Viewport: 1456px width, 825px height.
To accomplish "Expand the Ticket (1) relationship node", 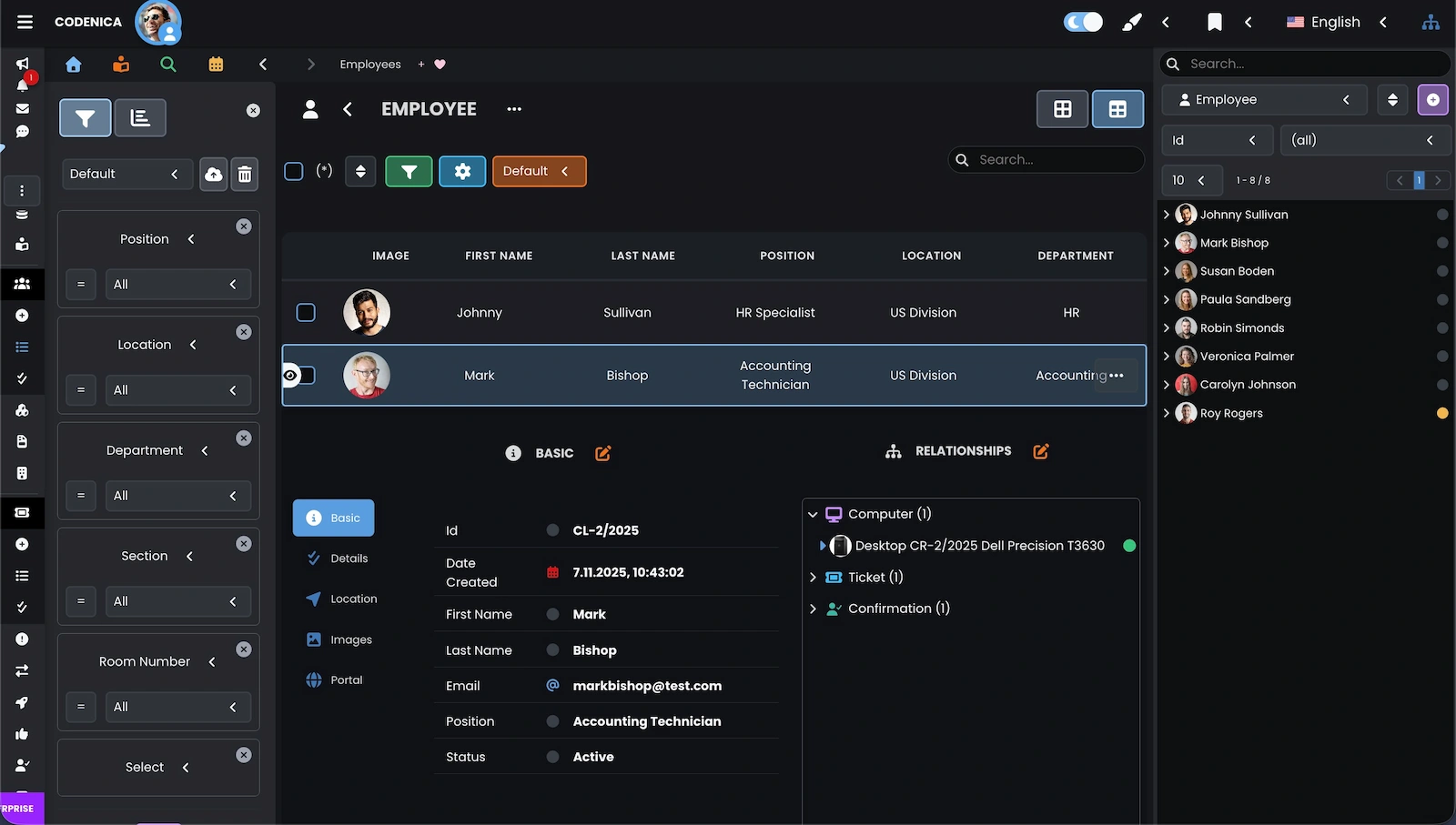I will click(x=813, y=578).
